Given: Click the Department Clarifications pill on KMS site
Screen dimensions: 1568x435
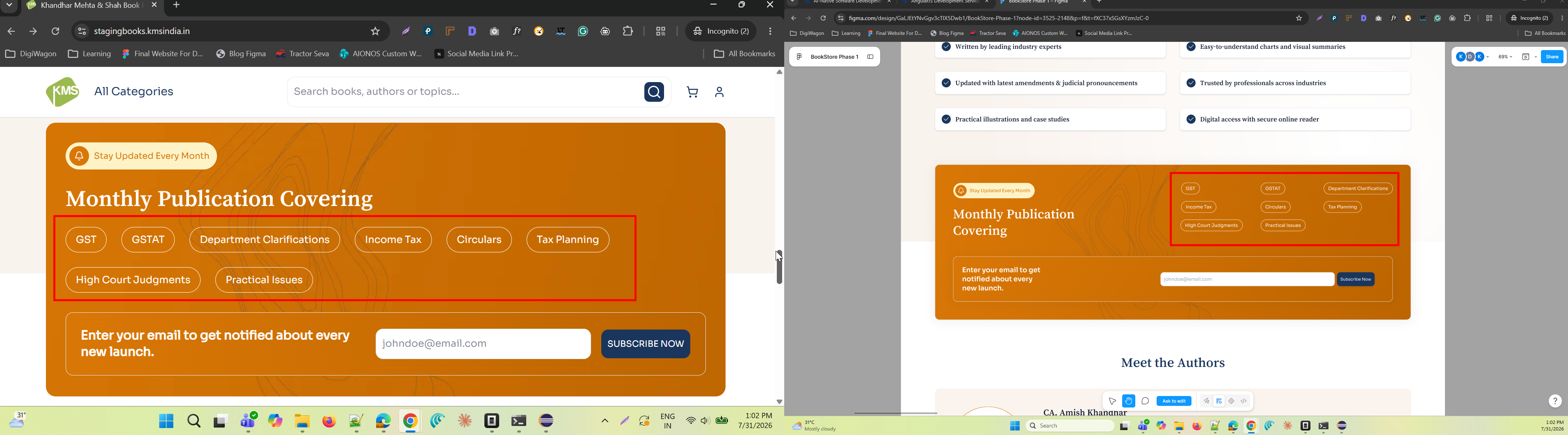Looking at the screenshot, I should coord(265,239).
